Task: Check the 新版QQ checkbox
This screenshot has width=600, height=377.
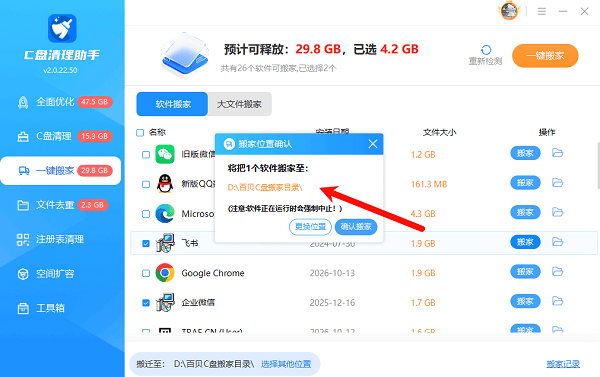Action: click(x=146, y=184)
